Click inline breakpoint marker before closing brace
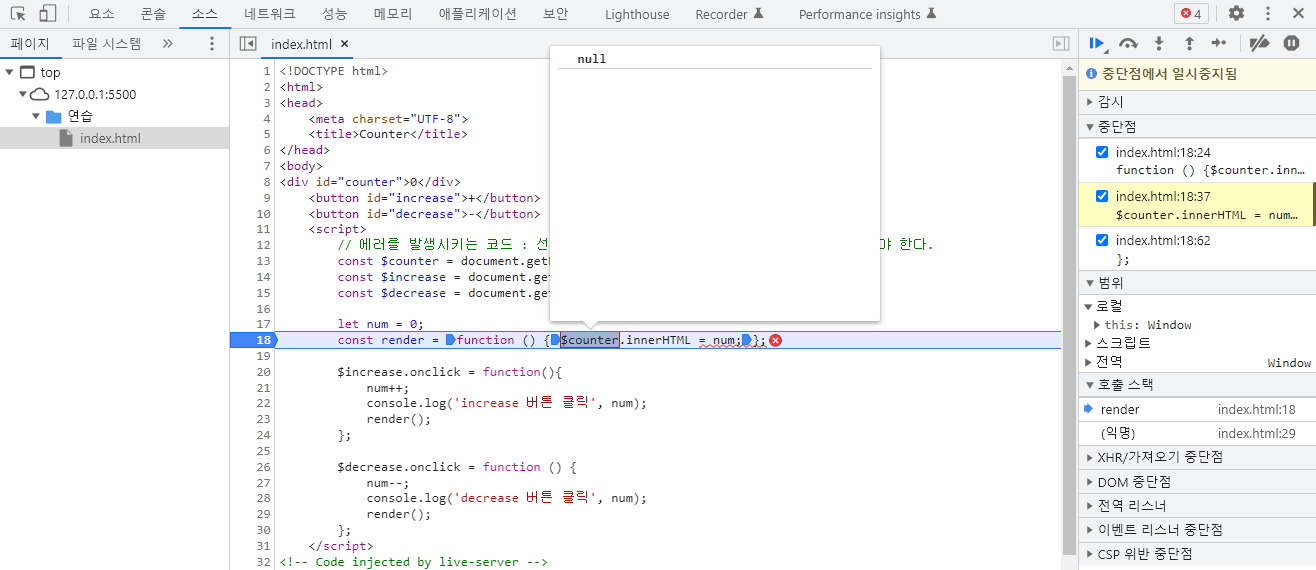1316x570 pixels. [x=746, y=340]
